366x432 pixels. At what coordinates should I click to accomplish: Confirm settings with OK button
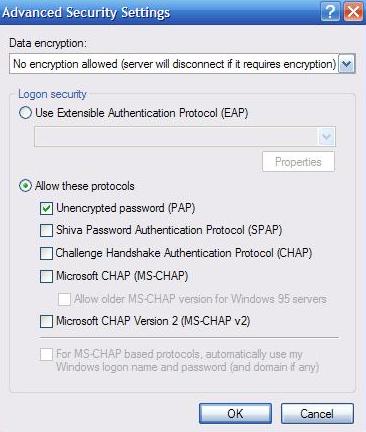pos(235,414)
